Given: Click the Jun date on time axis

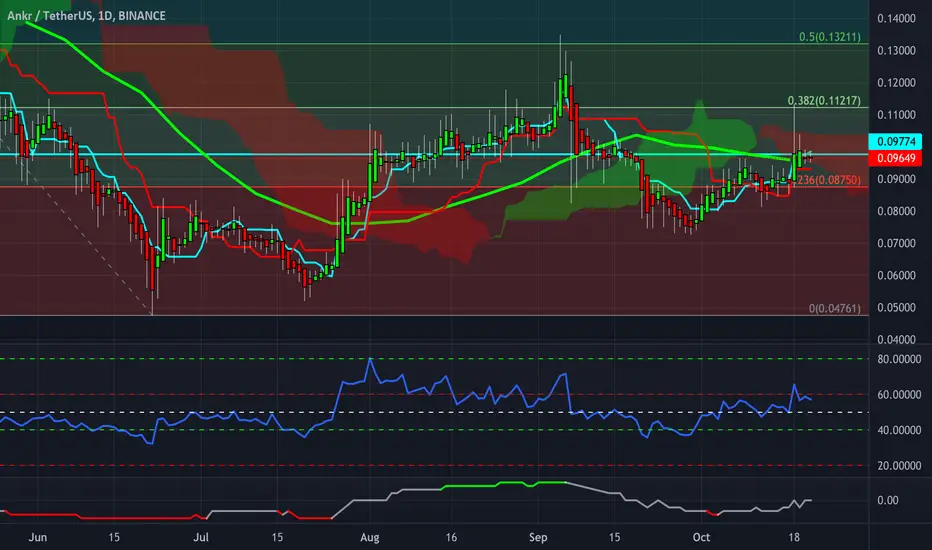Looking at the screenshot, I should [37, 538].
